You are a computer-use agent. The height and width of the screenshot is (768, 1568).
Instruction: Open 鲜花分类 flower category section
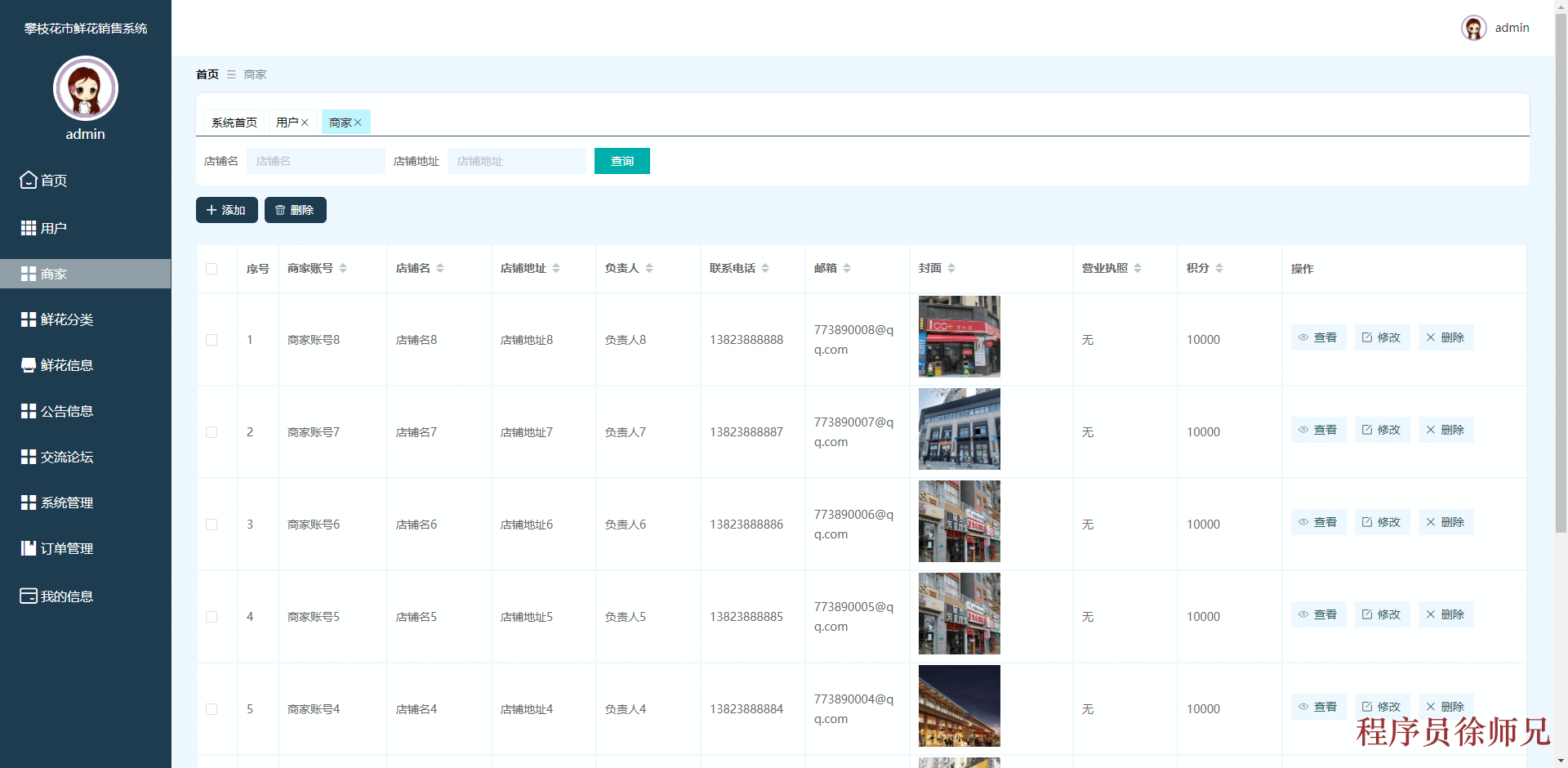coord(27,319)
